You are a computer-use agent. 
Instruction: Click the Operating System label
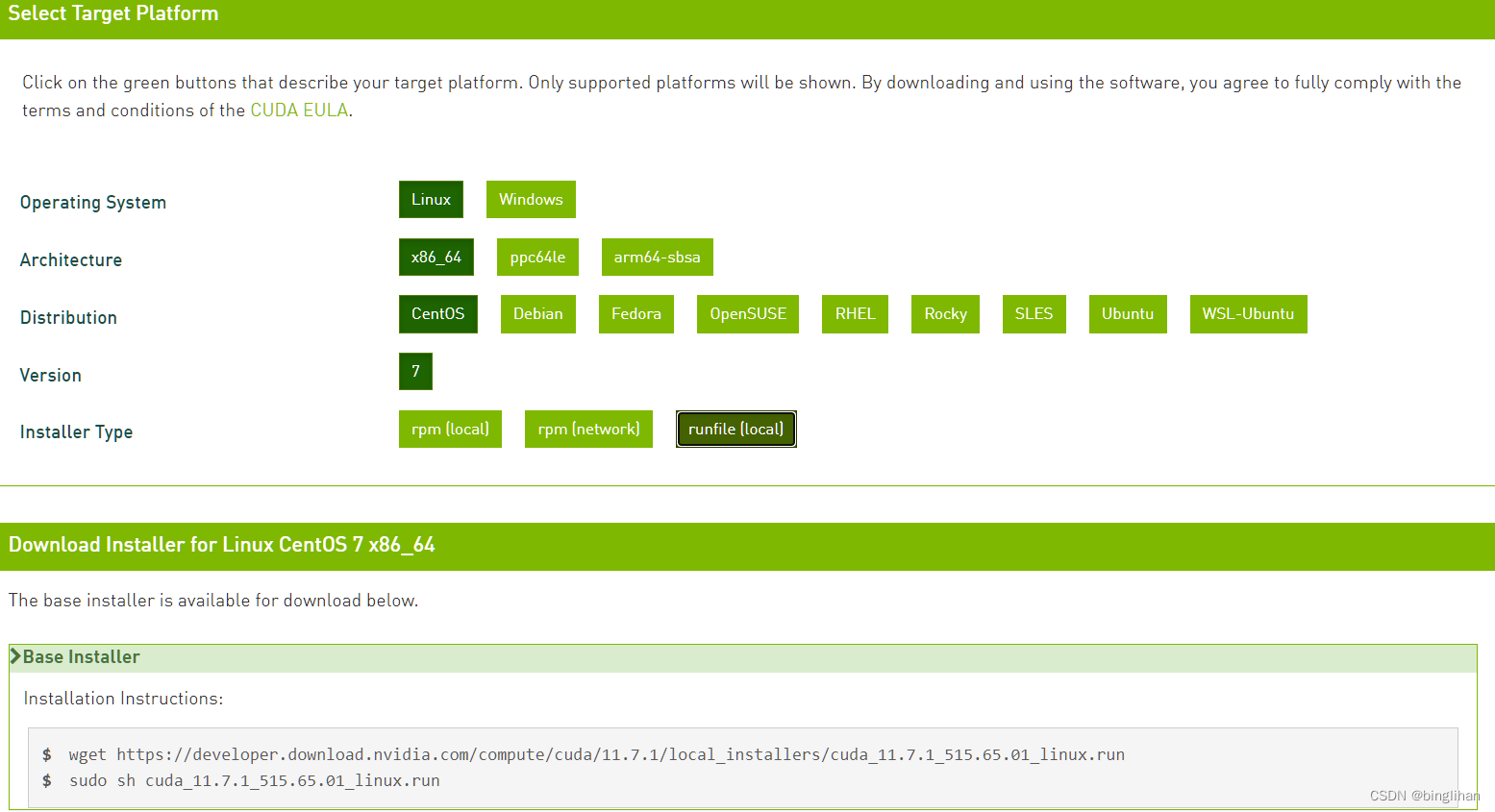(x=93, y=203)
